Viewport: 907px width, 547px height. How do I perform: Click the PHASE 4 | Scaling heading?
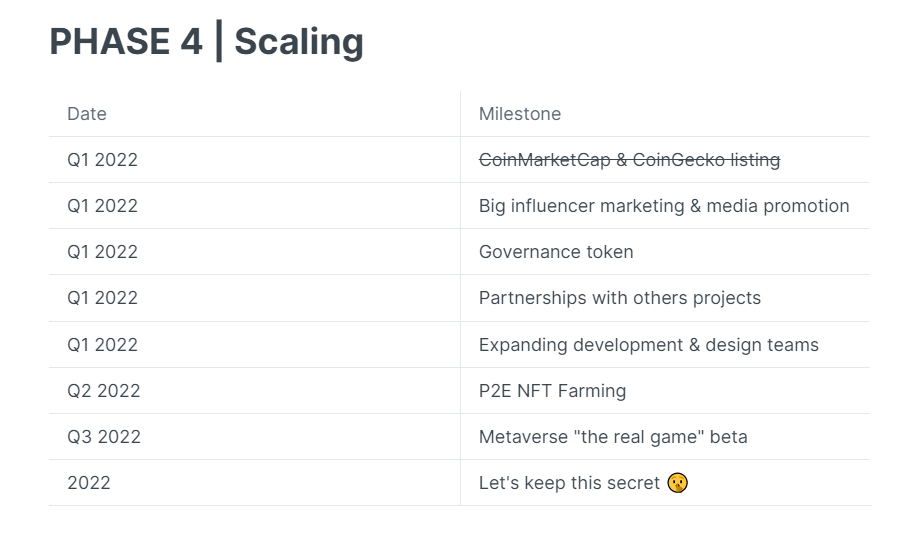206,42
